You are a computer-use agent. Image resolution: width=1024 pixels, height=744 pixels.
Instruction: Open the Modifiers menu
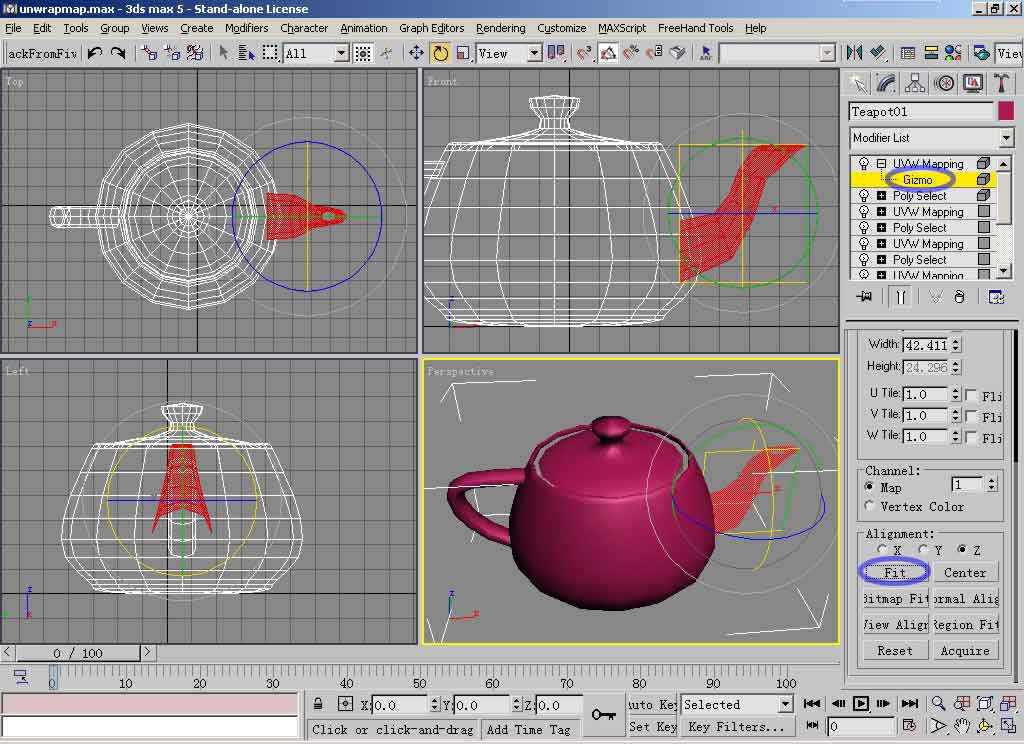pos(246,28)
